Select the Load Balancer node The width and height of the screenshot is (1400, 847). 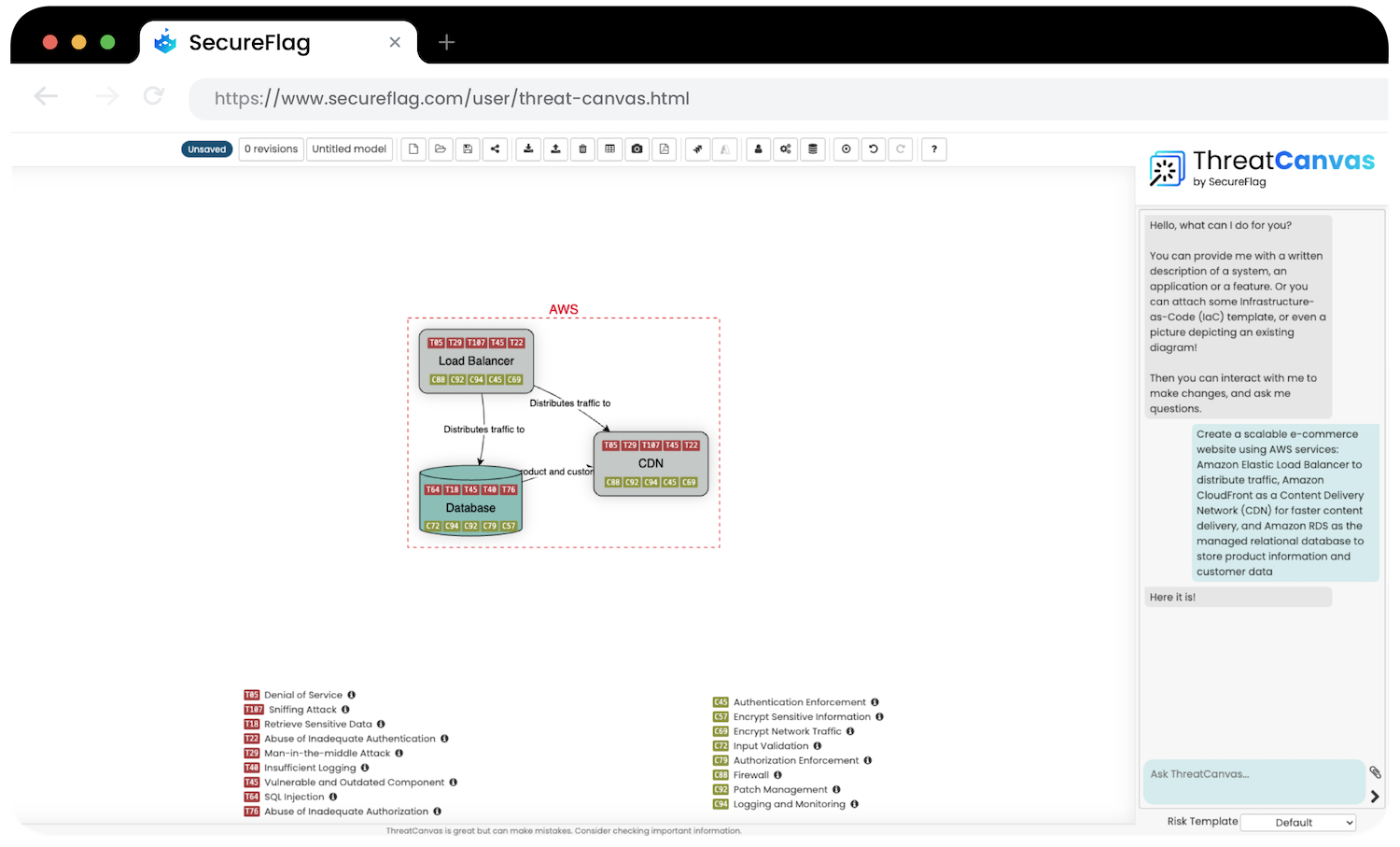click(x=476, y=361)
